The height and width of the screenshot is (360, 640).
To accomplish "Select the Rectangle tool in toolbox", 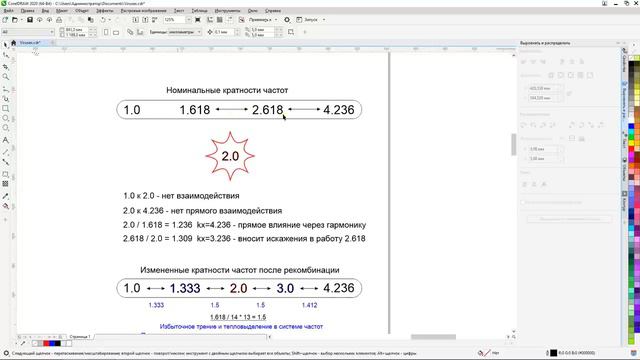I will click(5, 109).
